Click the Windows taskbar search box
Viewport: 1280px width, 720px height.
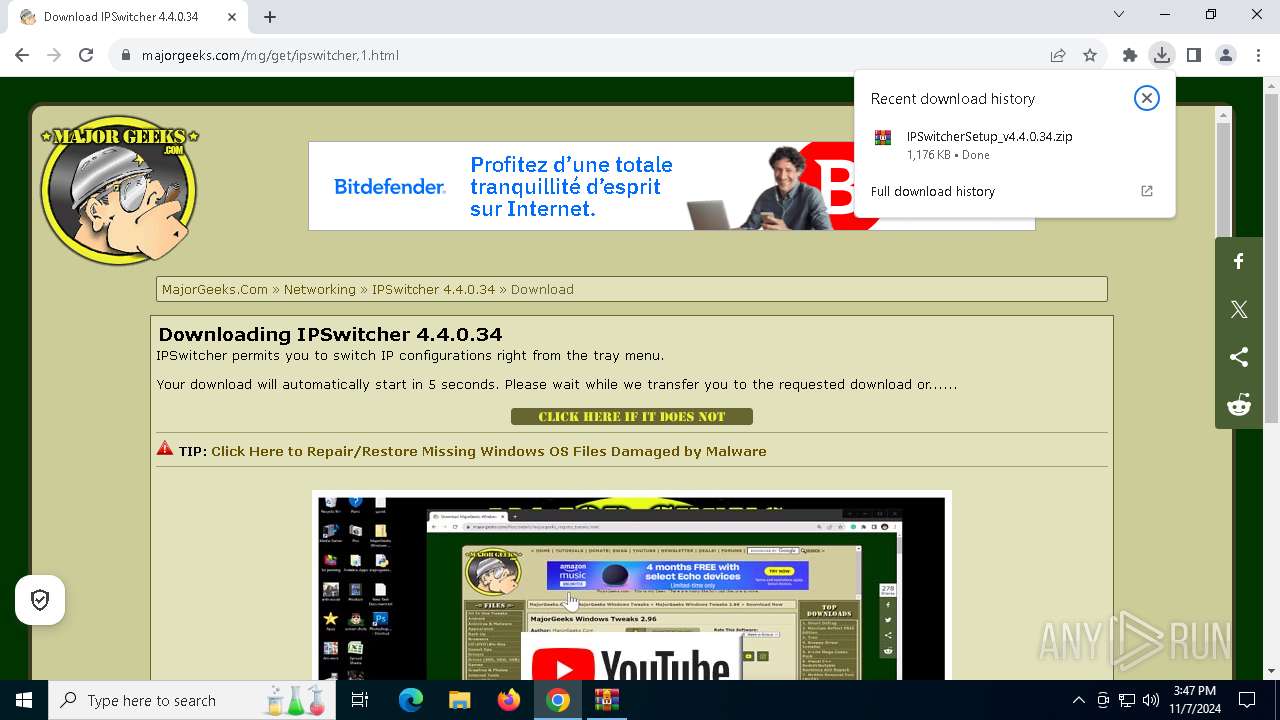tap(193, 700)
